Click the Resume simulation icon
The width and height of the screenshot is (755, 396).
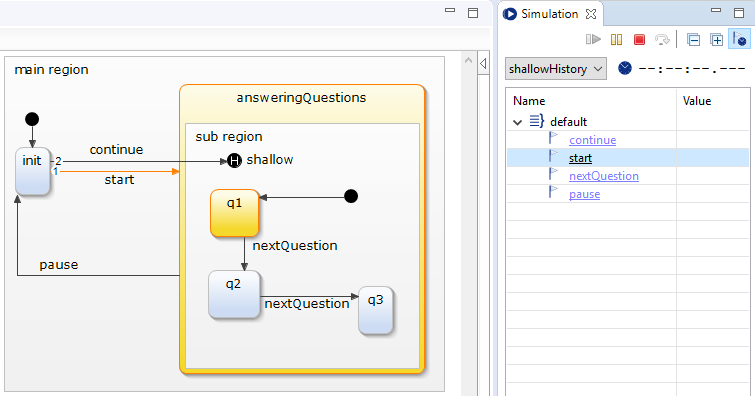pos(593,39)
